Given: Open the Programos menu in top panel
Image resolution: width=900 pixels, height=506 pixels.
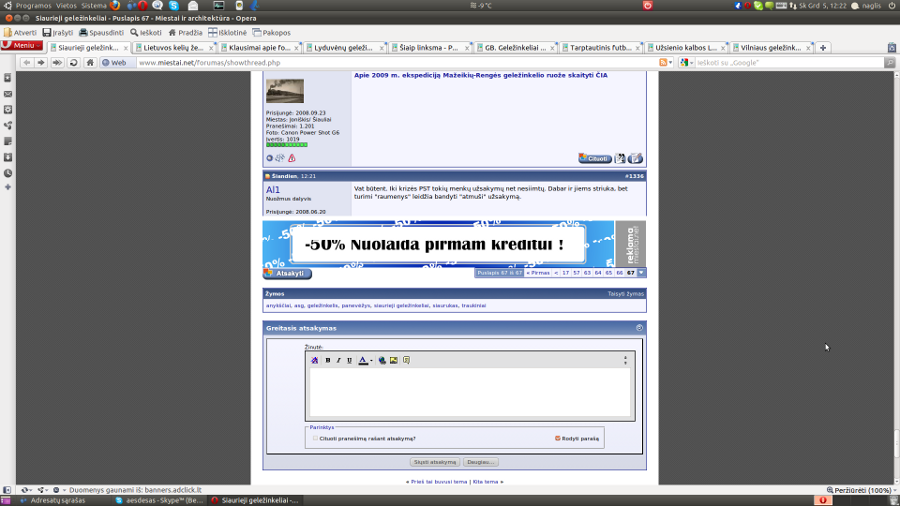Looking at the screenshot, I should (x=33, y=6).
